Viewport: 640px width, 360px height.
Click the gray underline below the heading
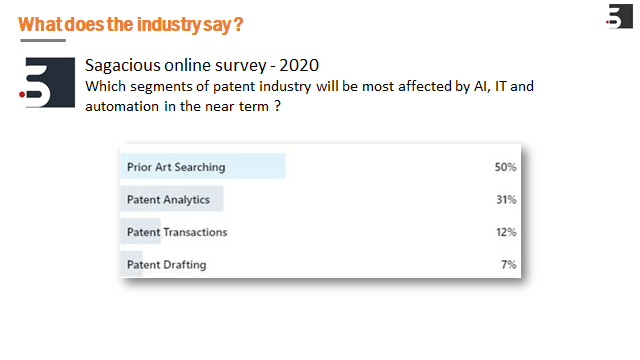point(43,40)
